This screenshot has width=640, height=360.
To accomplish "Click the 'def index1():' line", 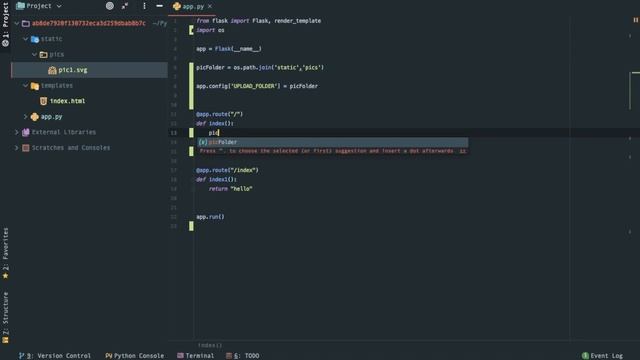I will click(x=216, y=180).
